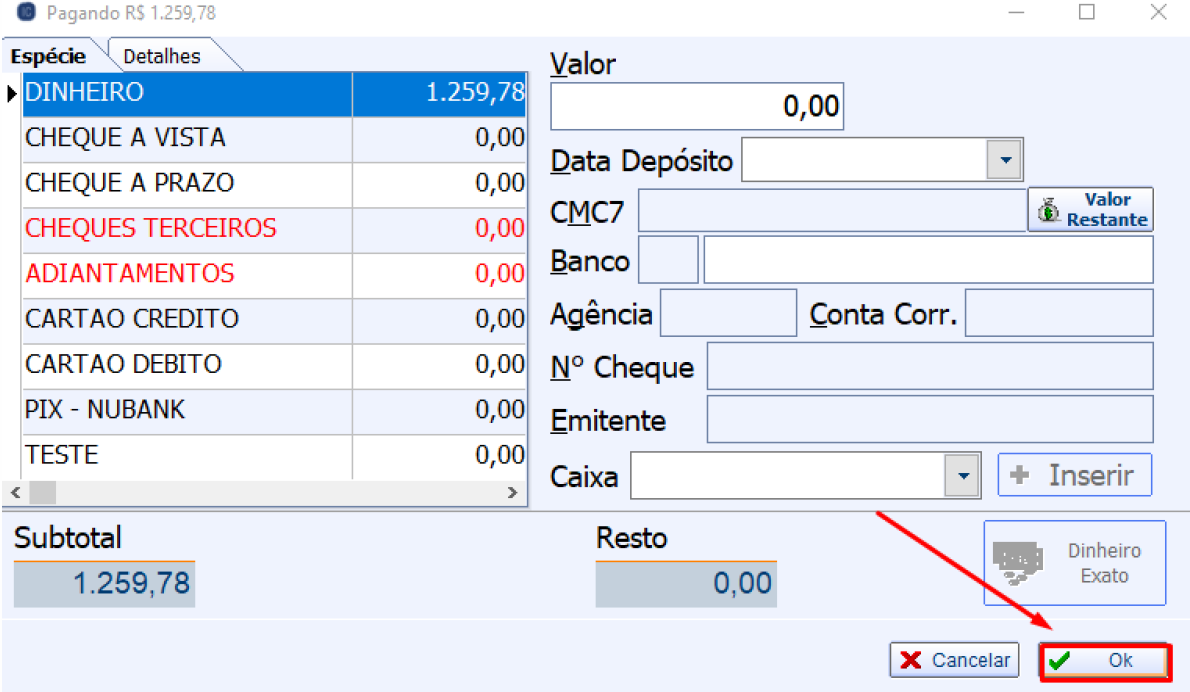
Task: Select the Espécie tab
Action: tap(49, 57)
